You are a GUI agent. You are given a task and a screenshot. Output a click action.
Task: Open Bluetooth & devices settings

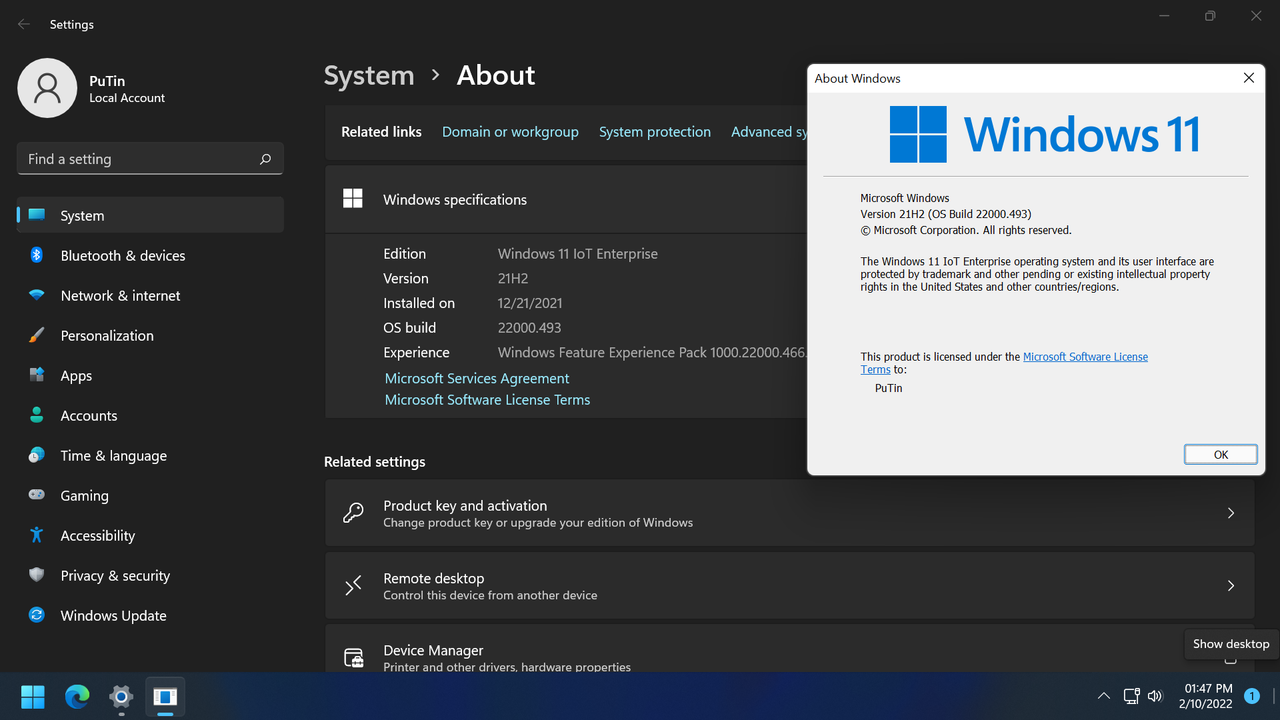[150, 255]
